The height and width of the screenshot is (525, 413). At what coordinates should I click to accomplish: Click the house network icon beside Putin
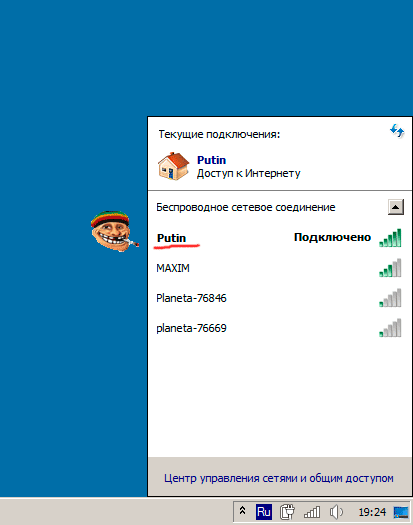174,166
